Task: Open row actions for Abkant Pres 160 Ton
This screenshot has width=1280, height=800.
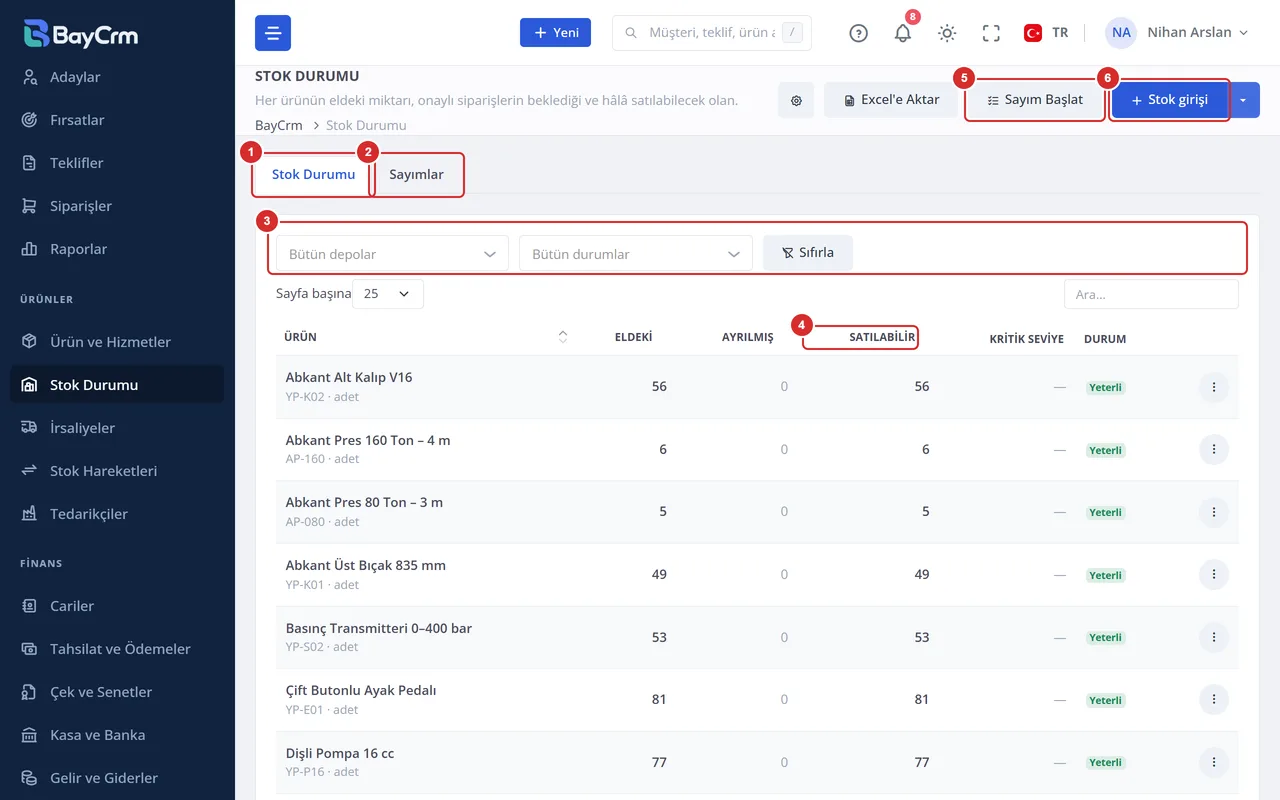Action: [1213, 450]
